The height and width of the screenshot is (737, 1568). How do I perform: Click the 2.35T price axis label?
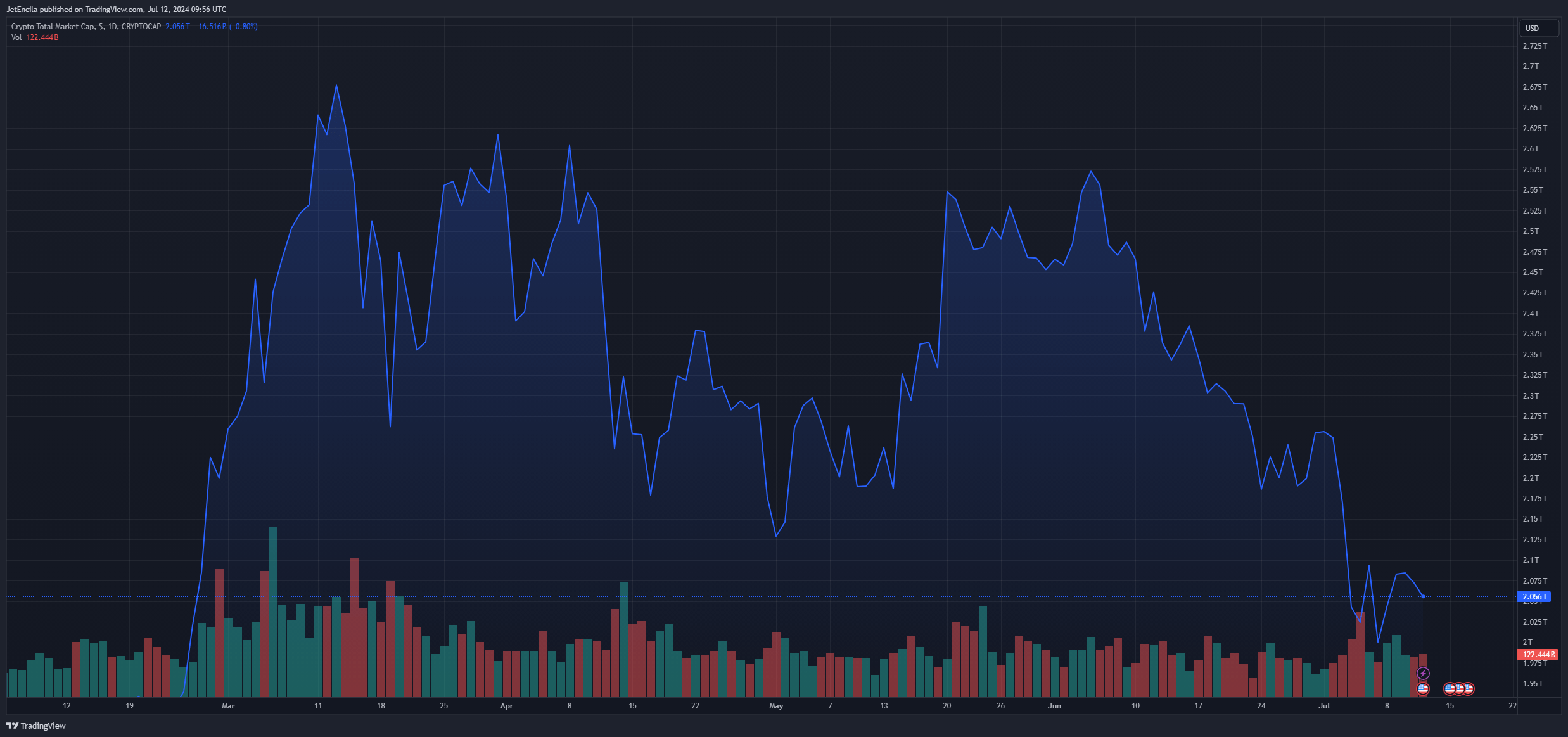(x=1533, y=355)
